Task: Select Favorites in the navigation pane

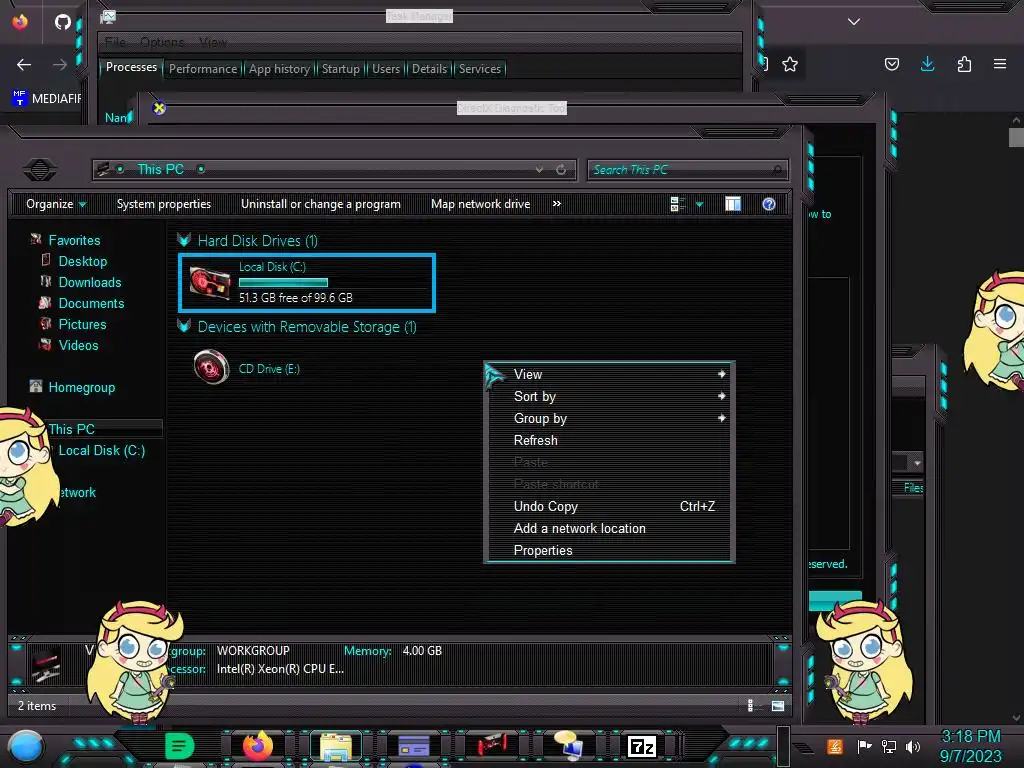Action: (x=74, y=240)
